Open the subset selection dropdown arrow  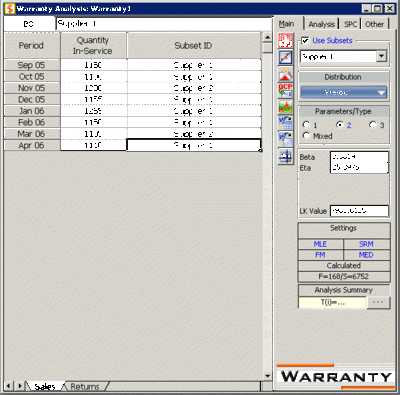tap(382, 56)
